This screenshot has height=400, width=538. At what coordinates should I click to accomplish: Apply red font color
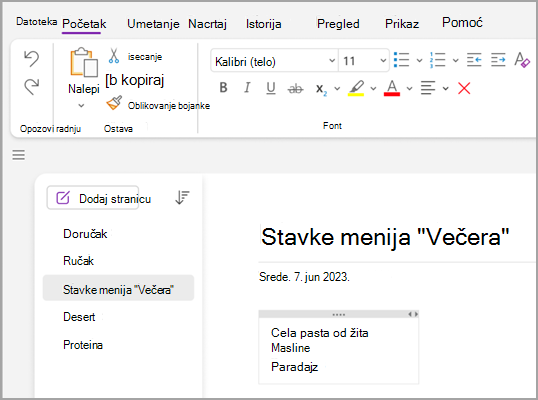pos(392,88)
